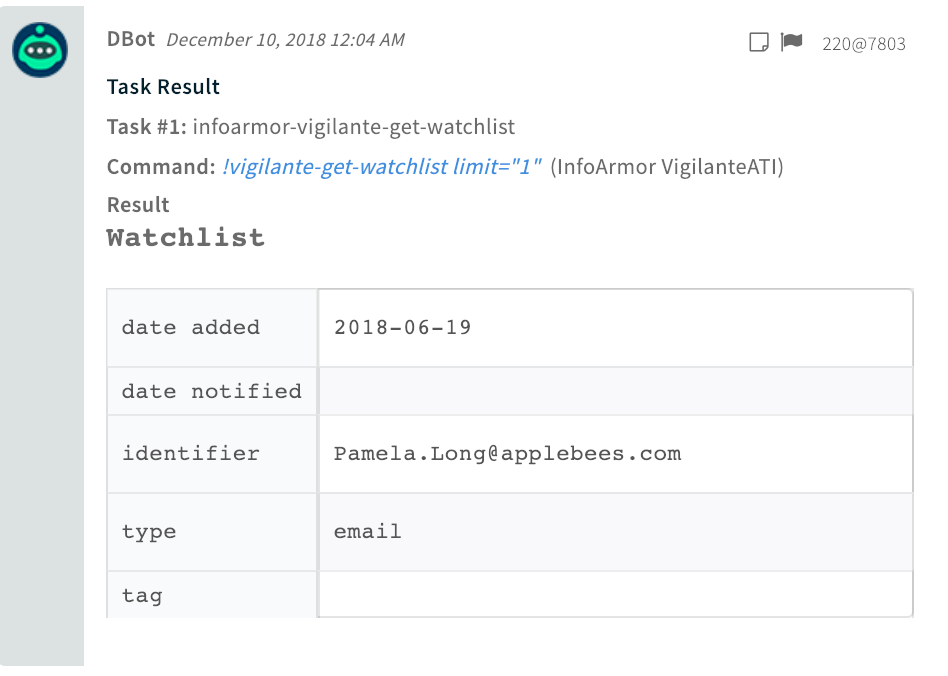This screenshot has width=948, height=676.
Task: Click the date added row label
Action: tap(190, 328)
